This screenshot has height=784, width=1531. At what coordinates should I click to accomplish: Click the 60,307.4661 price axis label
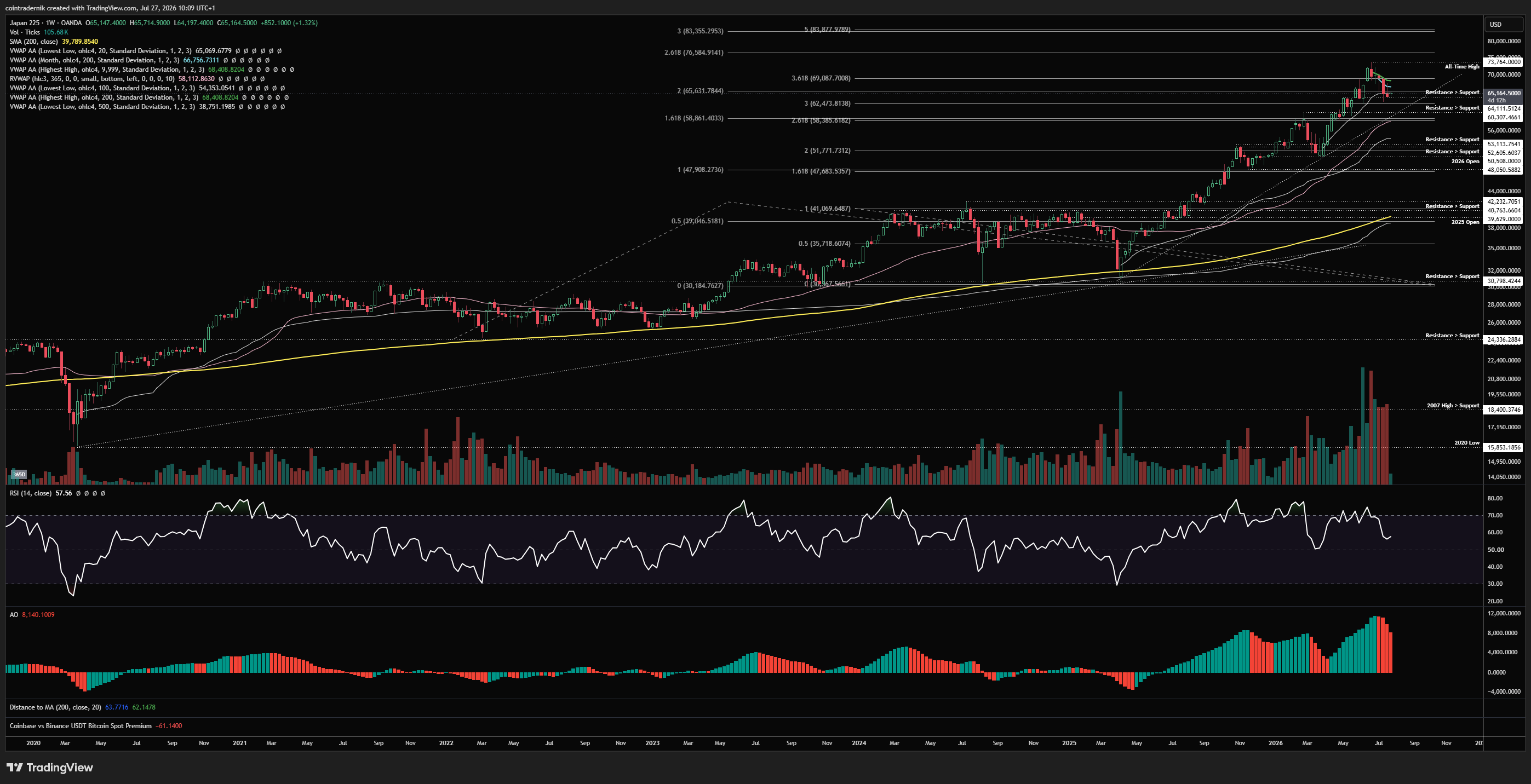[x=1504, y=118]
